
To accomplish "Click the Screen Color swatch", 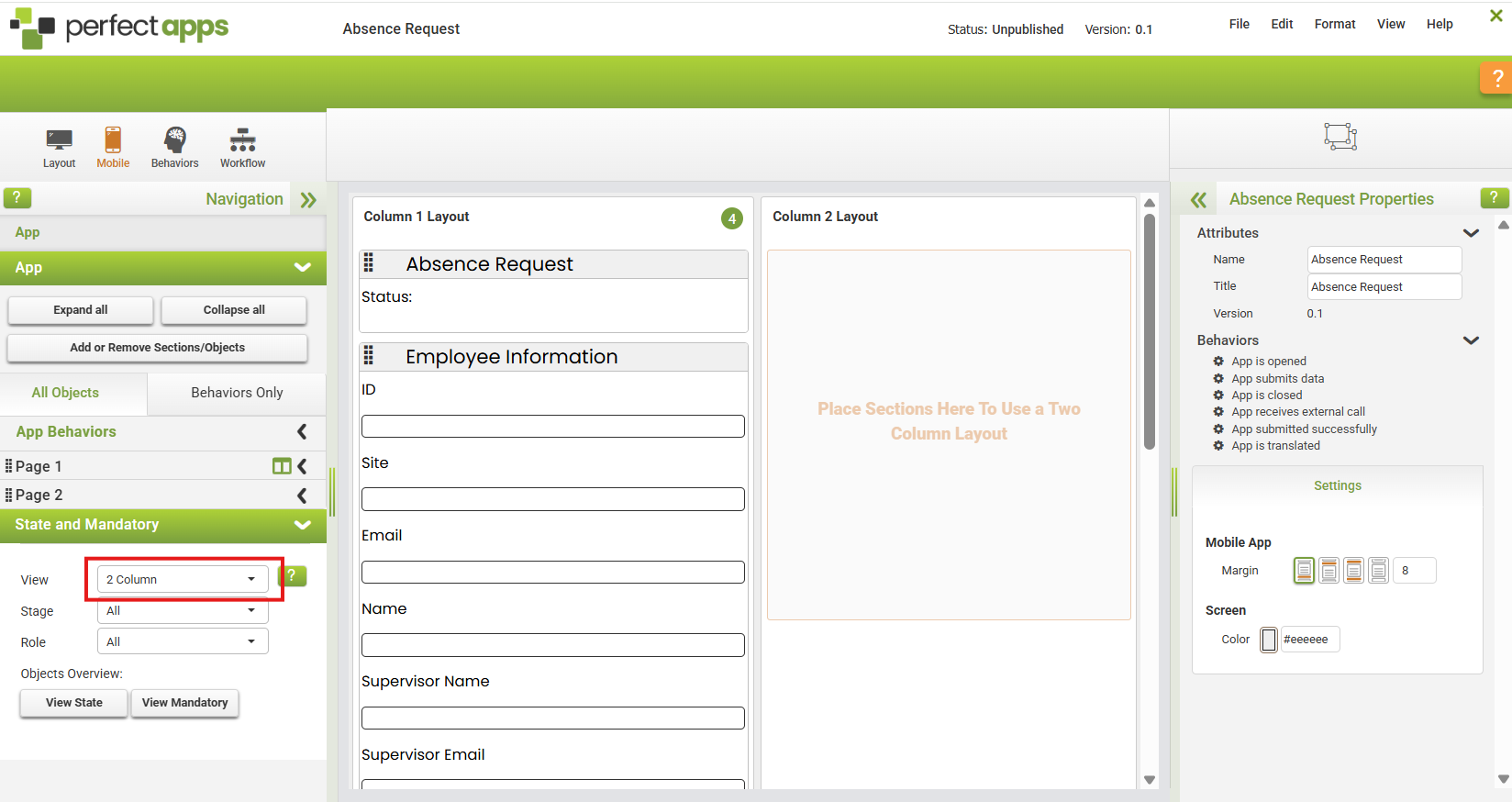I will pos(1269,640).
